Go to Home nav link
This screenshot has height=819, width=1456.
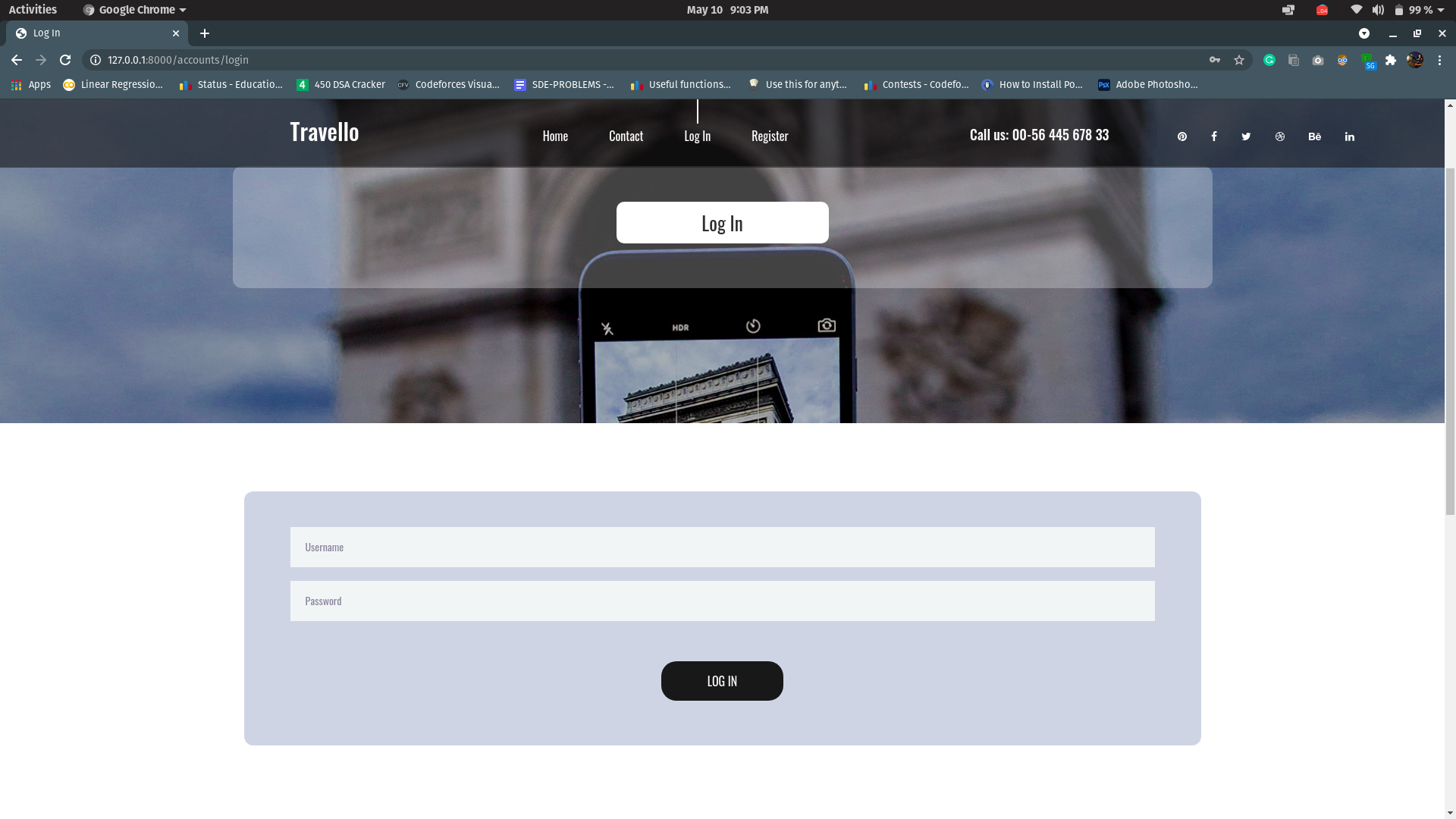[555, 136]
